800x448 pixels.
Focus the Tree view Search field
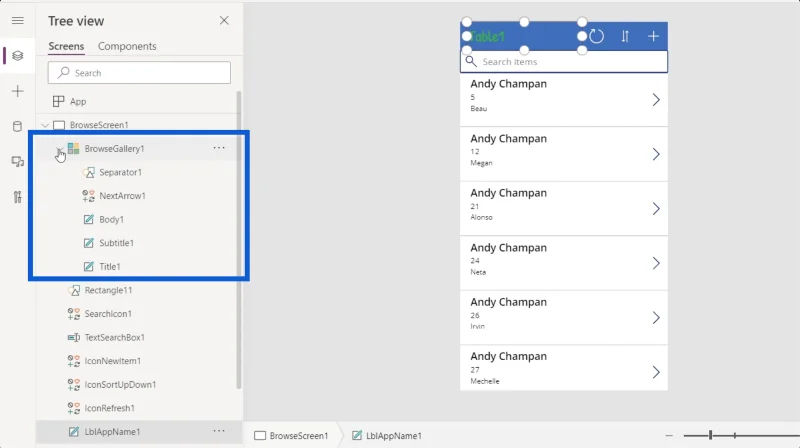[139, 73]
